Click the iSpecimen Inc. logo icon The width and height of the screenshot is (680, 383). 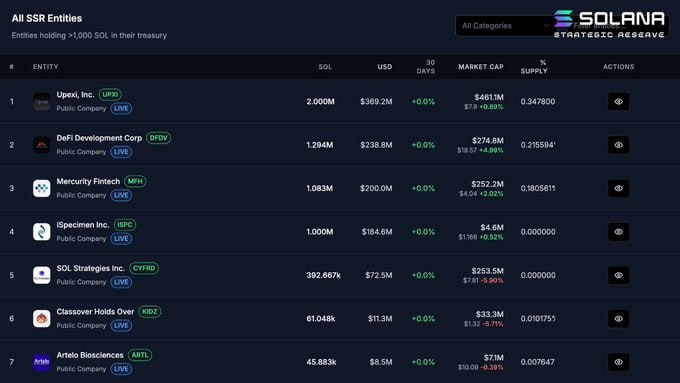(42, 232)
